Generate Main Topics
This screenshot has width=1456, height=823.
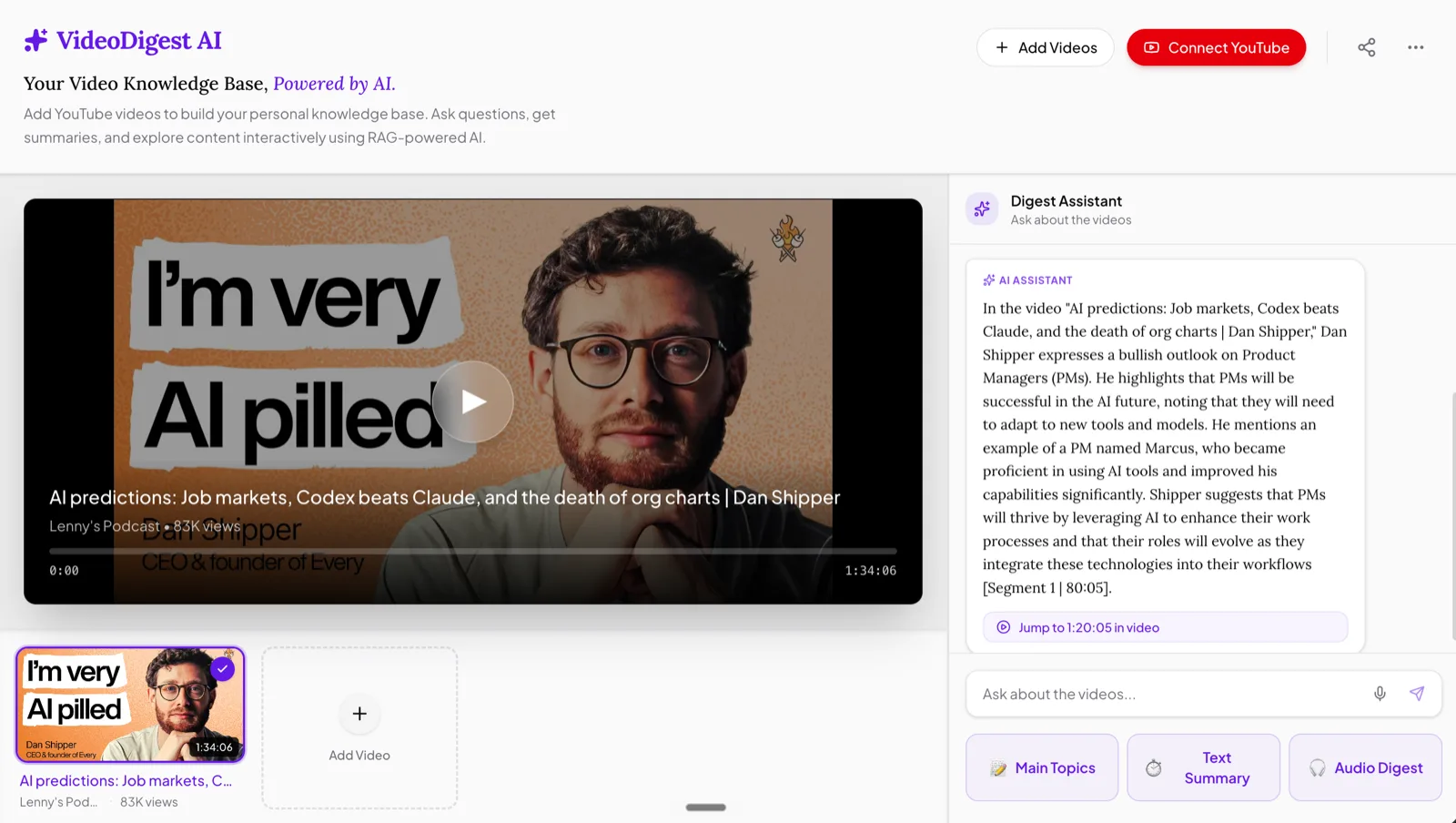coord(1042,767)
